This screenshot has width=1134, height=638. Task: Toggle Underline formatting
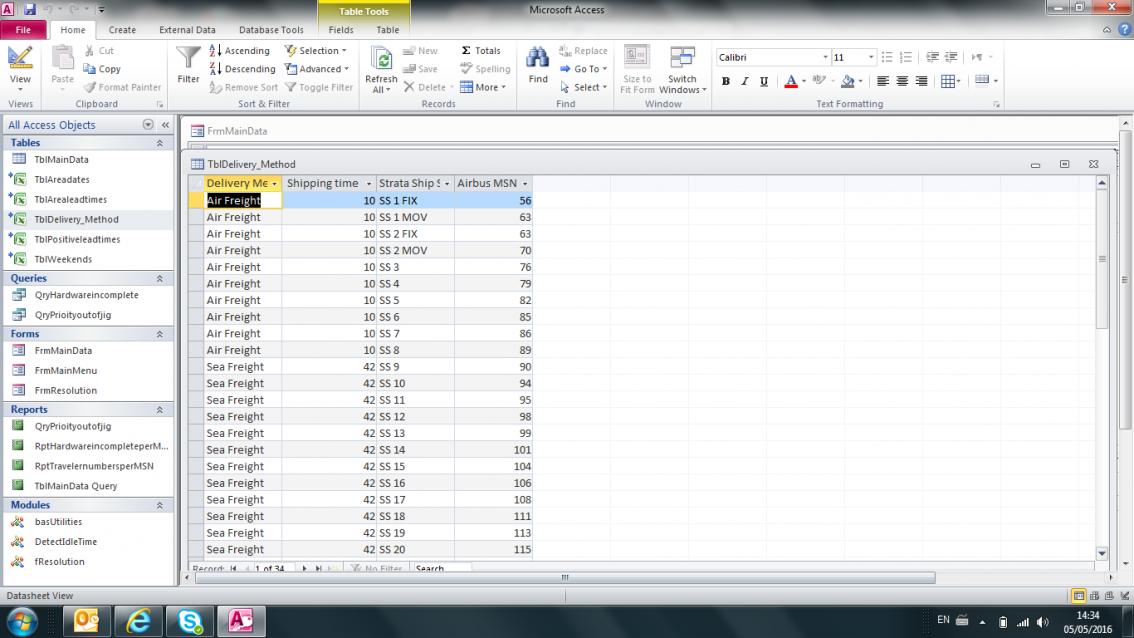[764, 81]
